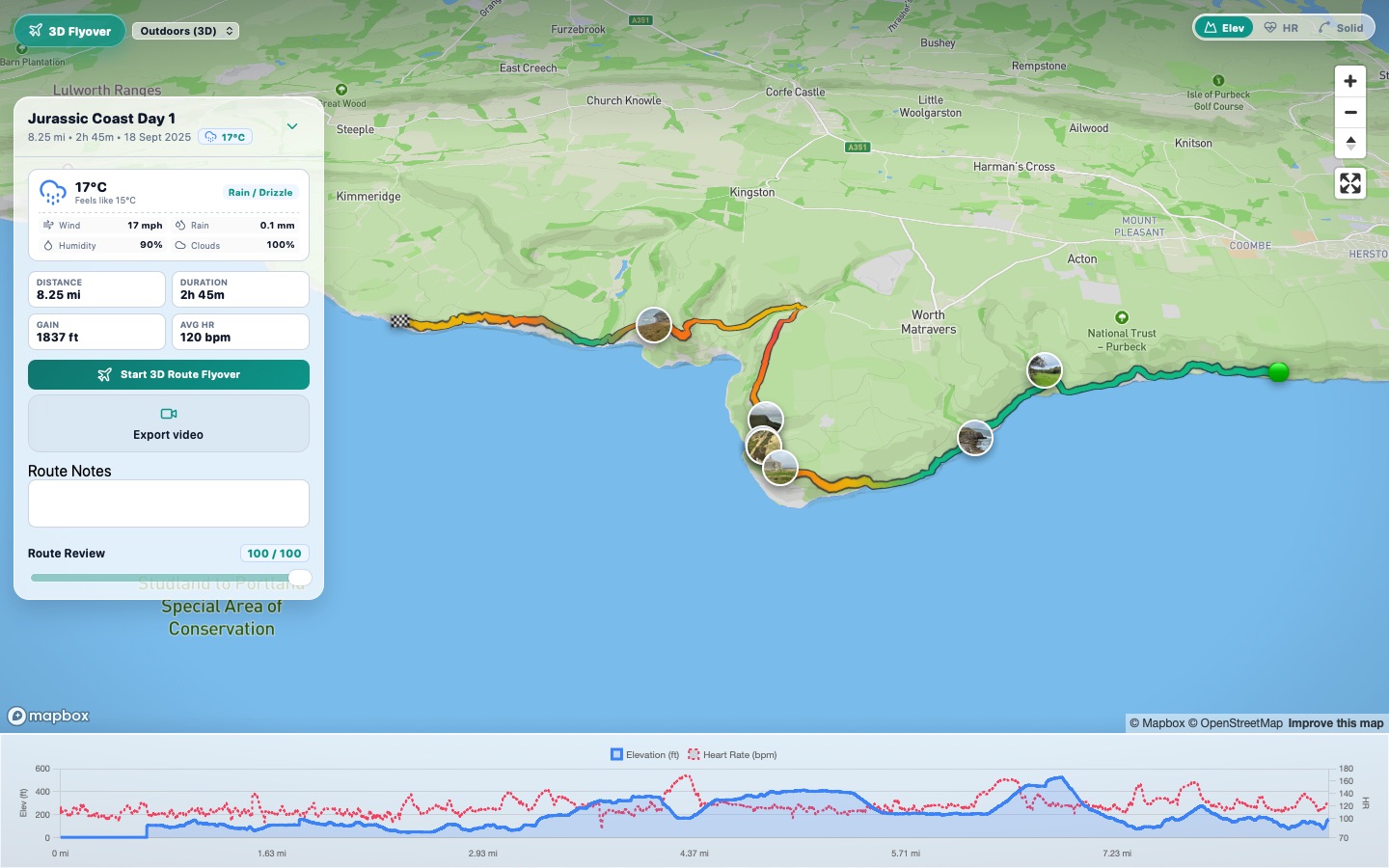Zoom out on the map

(1350, 112)
